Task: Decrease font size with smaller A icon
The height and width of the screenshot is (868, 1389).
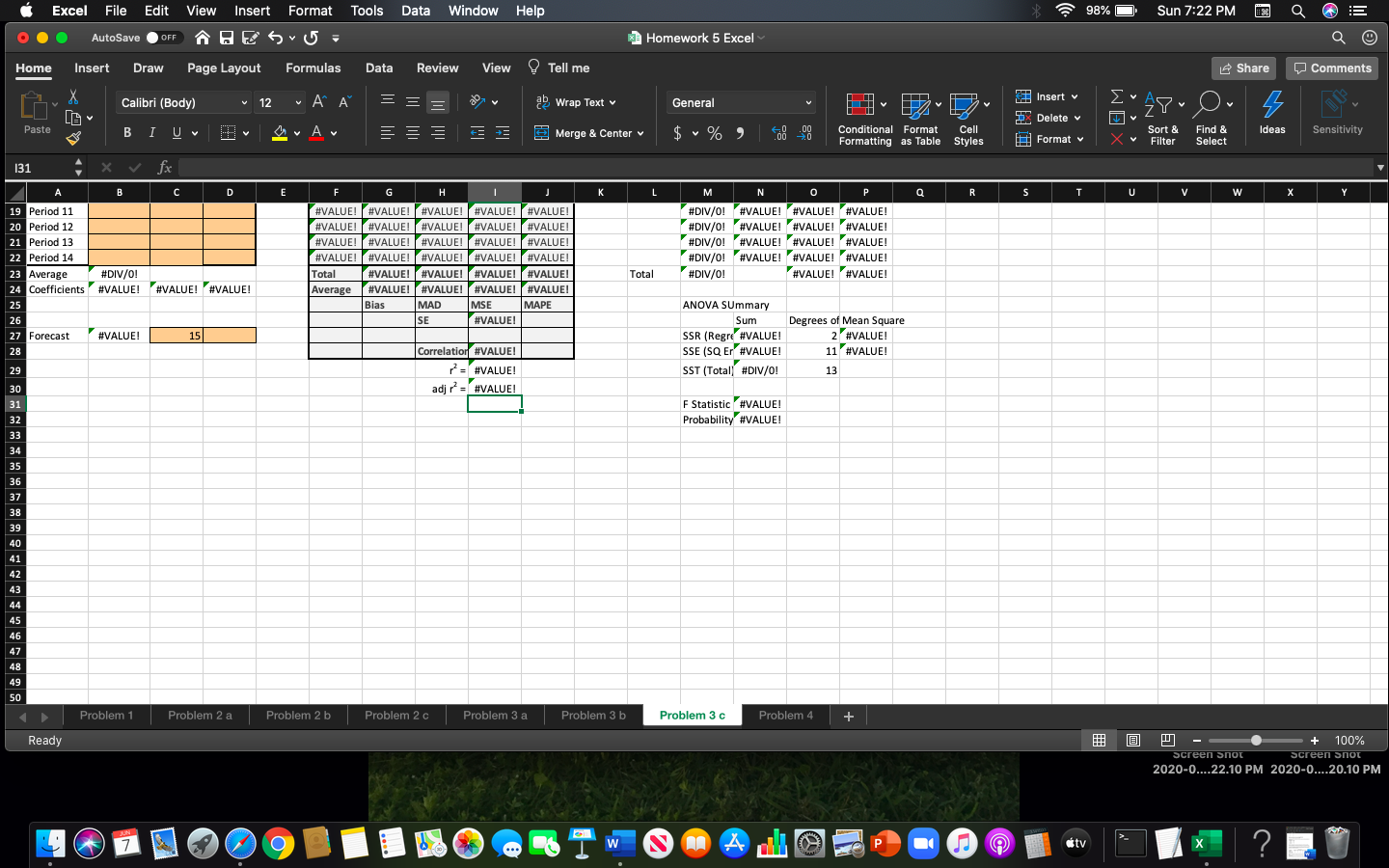Action: coord(344,101)
